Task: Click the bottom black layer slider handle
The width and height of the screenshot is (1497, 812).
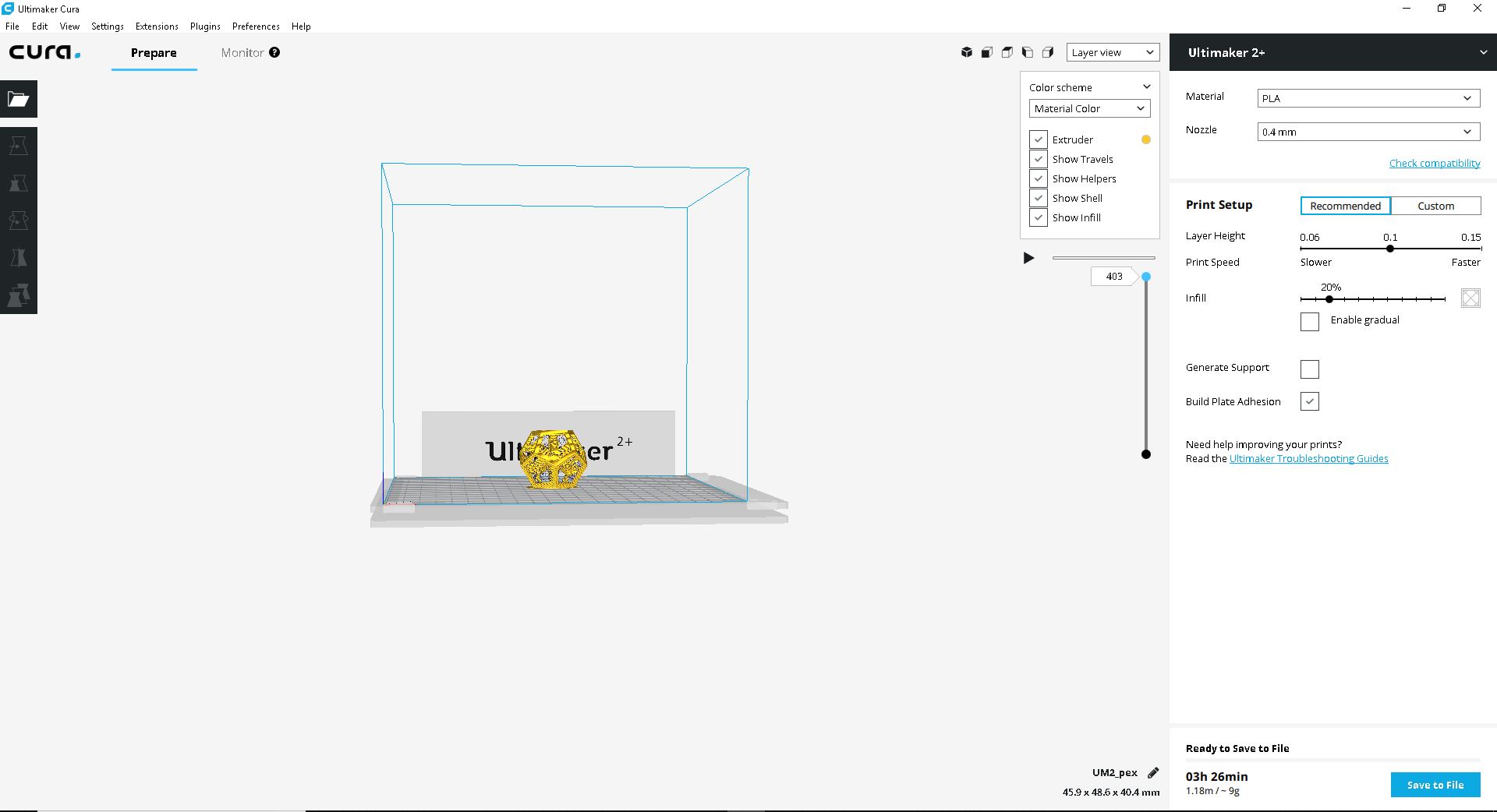Action: coord(1146,454)
